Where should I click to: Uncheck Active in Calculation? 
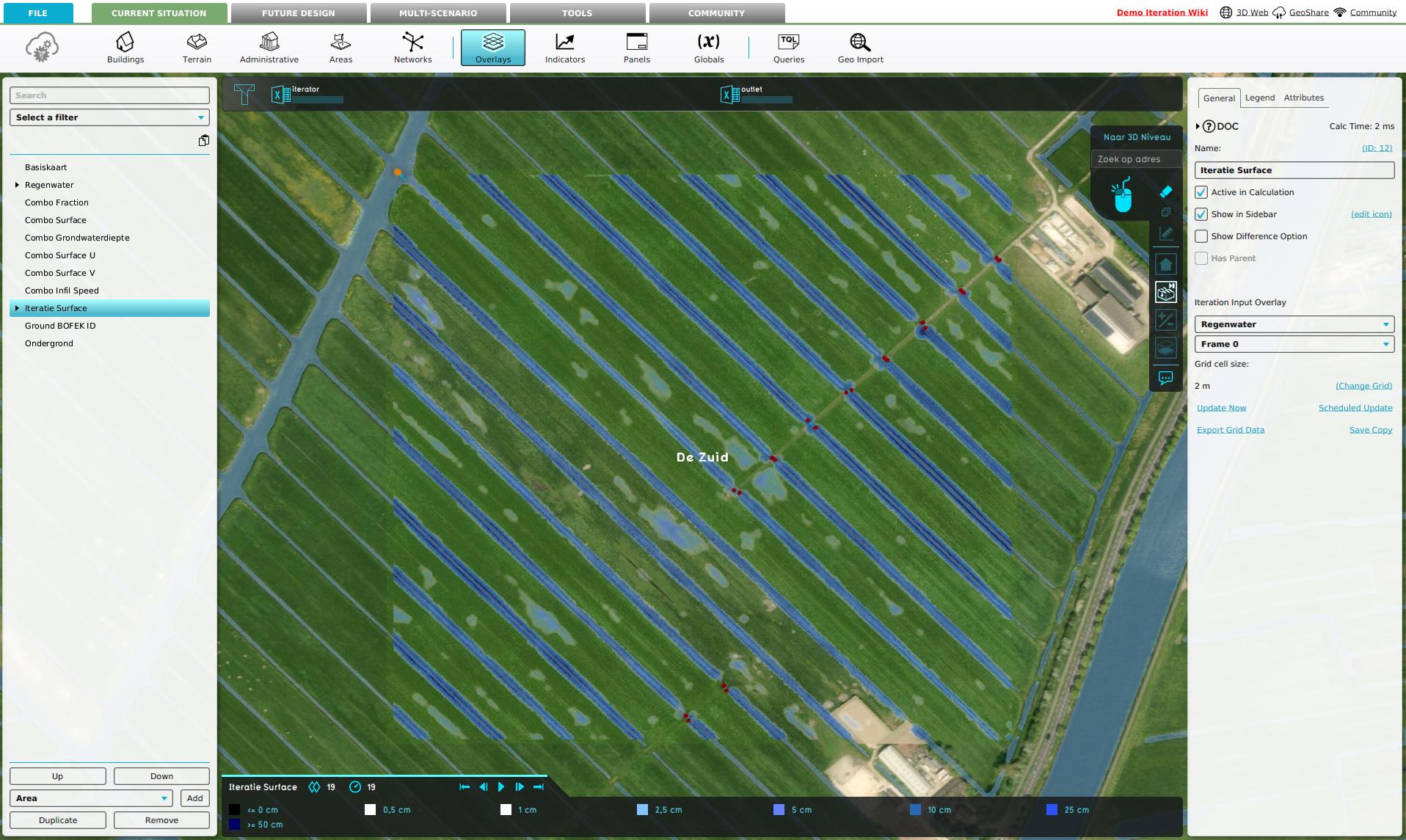[1201, 192]
